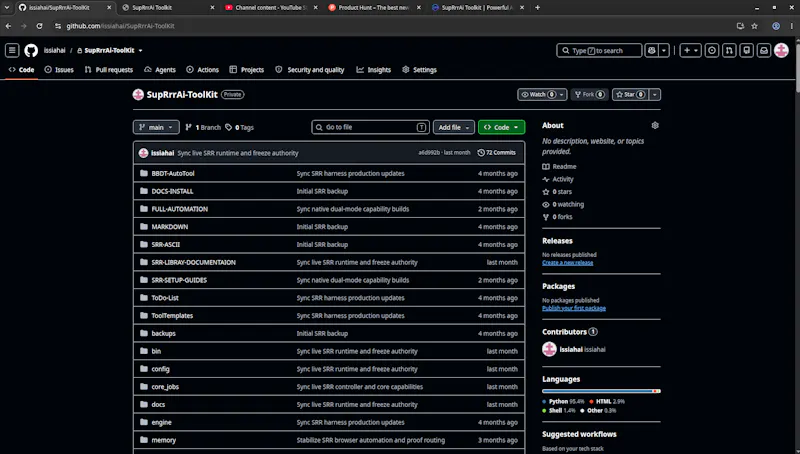Open the ToolTemplates folder
This screenshot has height=454, width=800.
[x=172, y=316]
